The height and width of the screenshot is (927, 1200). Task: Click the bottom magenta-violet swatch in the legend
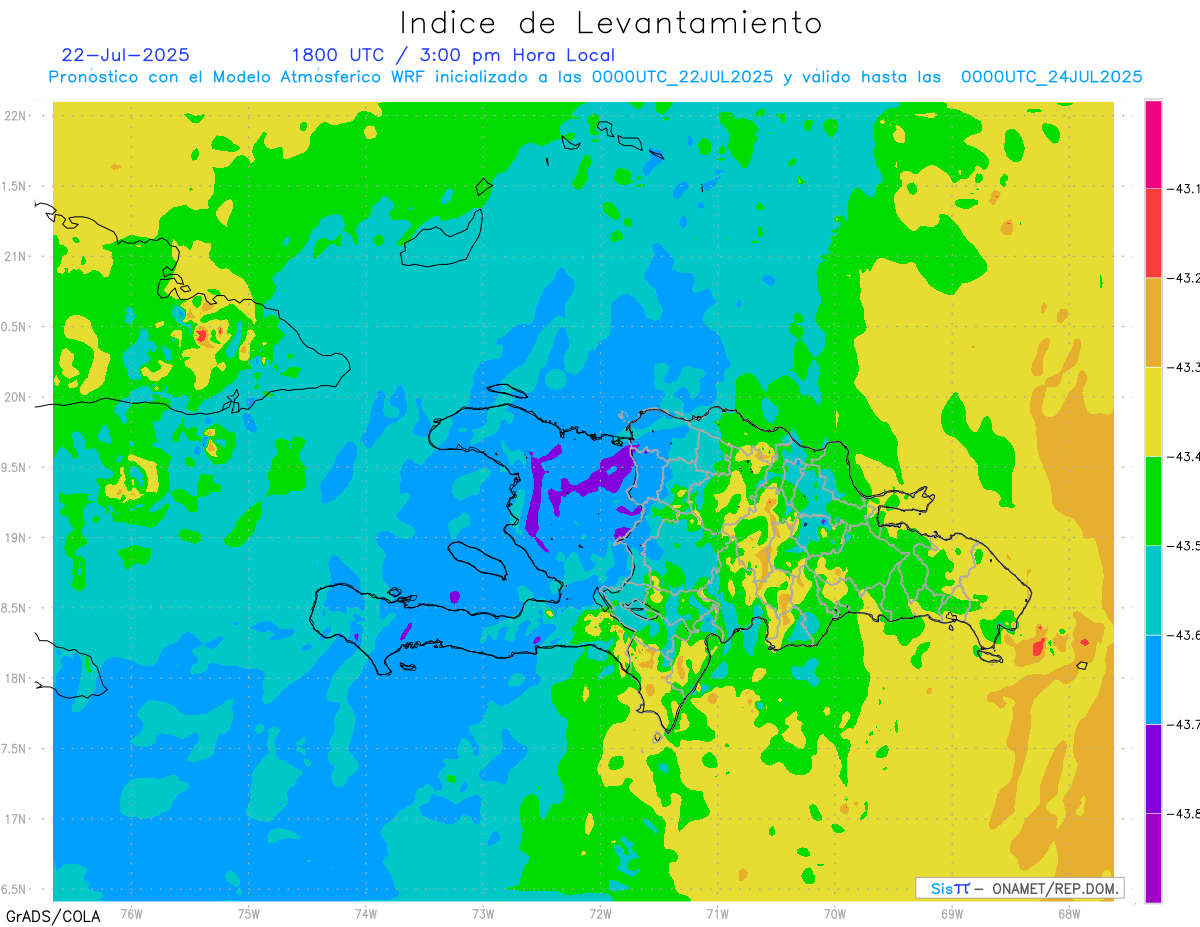click(1153, 858)
